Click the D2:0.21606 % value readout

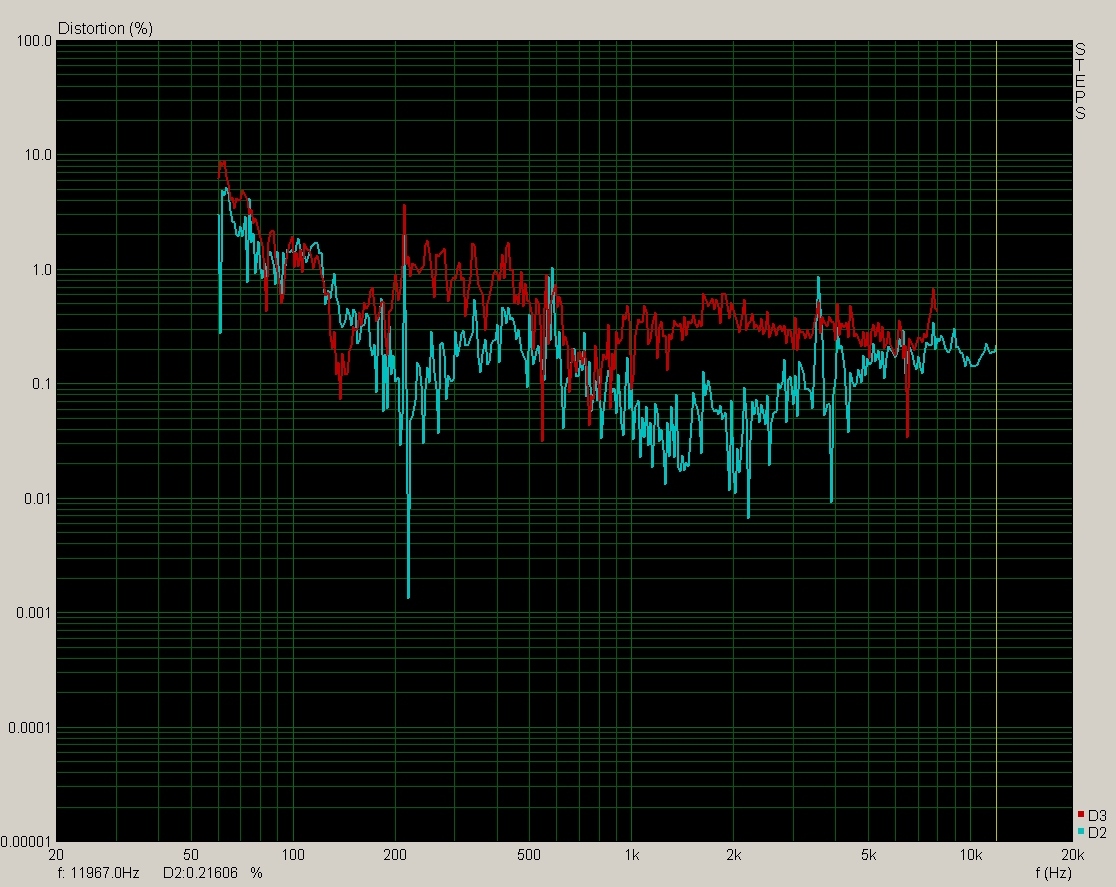click(x=213, y=873)
